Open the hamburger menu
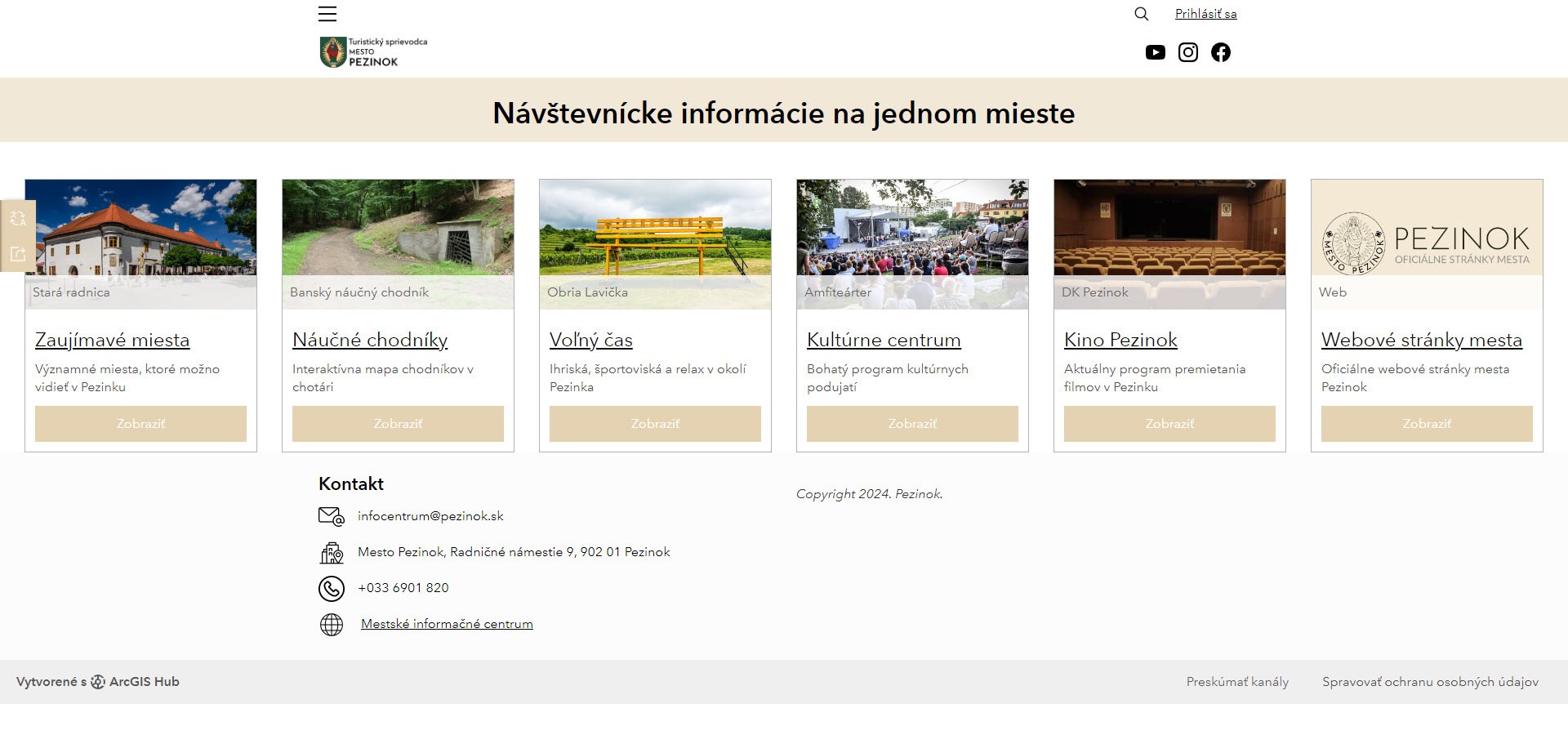1568x744 pixels. tap(327, 13)
